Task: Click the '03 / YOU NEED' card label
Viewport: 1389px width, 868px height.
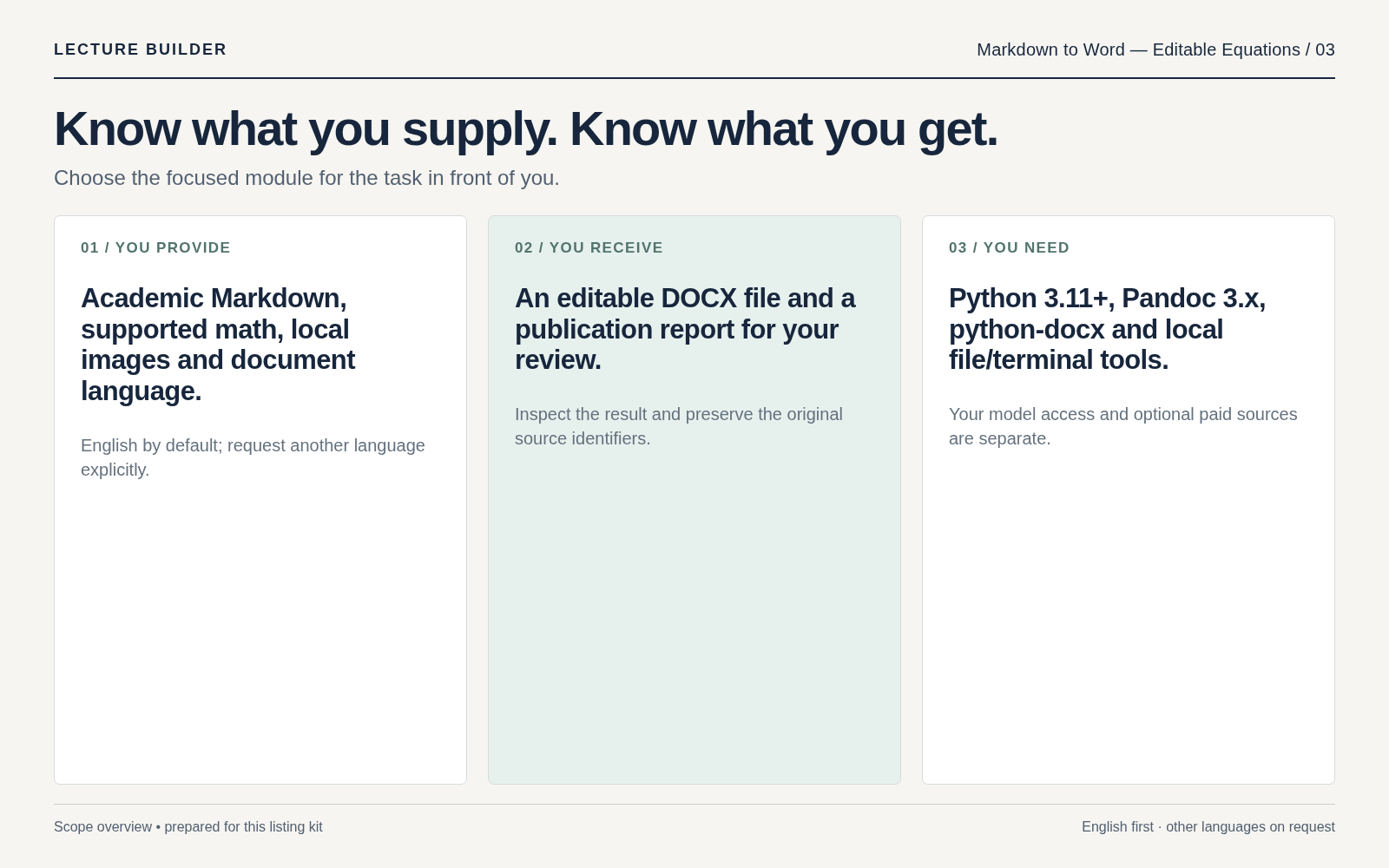Action: pyautogui.click(x=1009, y=247)
